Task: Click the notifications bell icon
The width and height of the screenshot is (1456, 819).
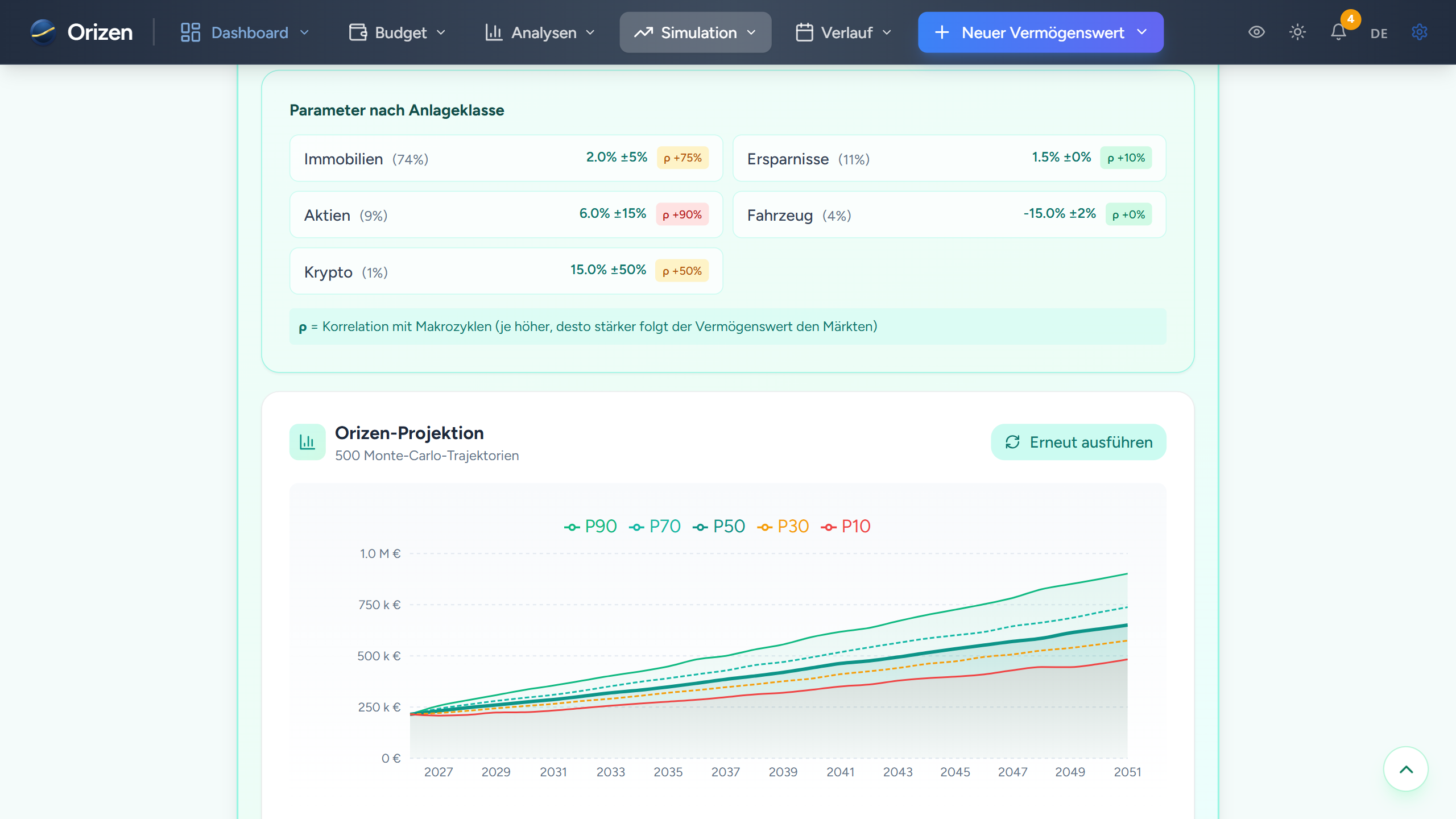Action: [x=1338, y=32]
